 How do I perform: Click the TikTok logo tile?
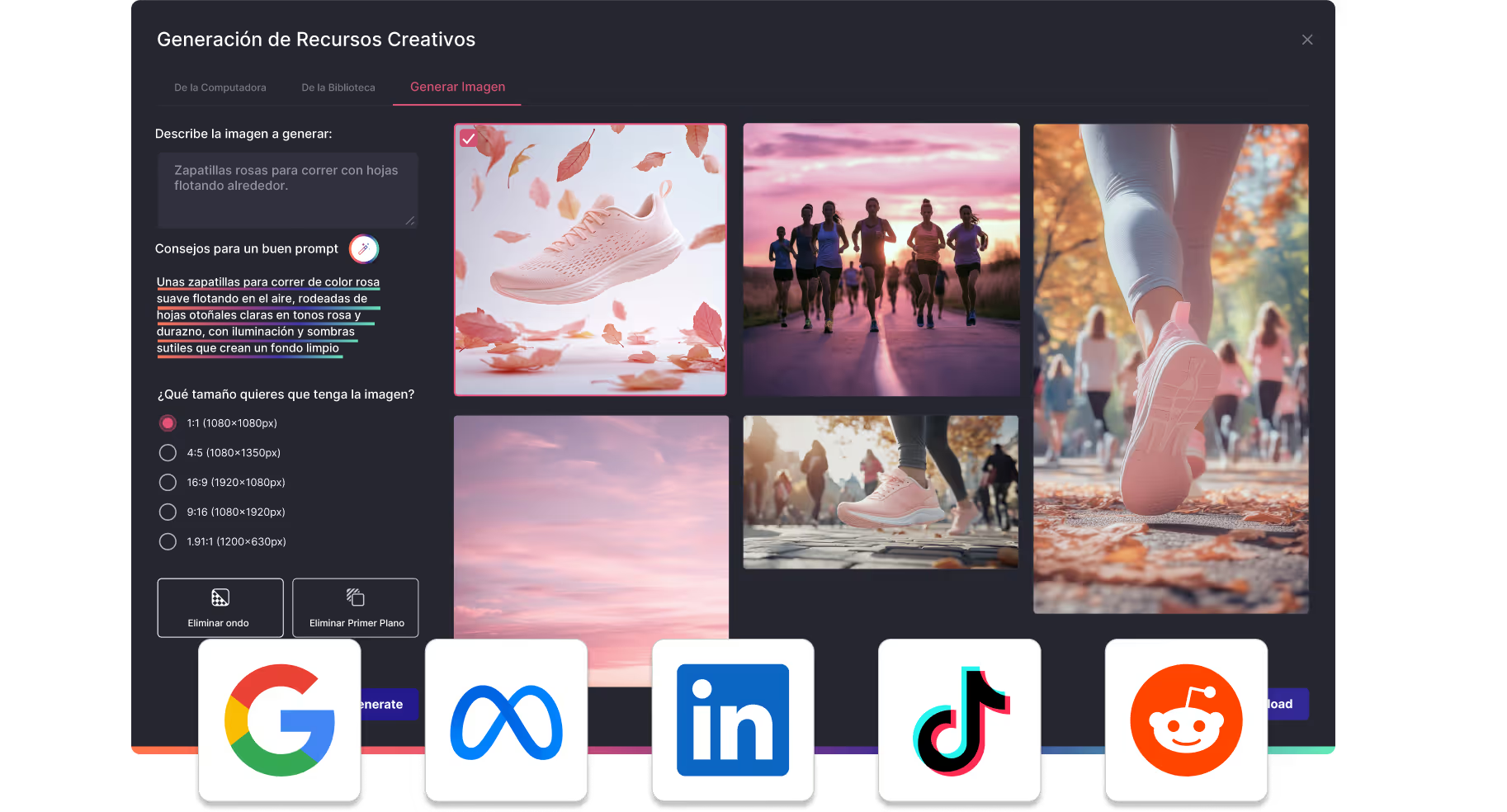(x=960, y=720)
